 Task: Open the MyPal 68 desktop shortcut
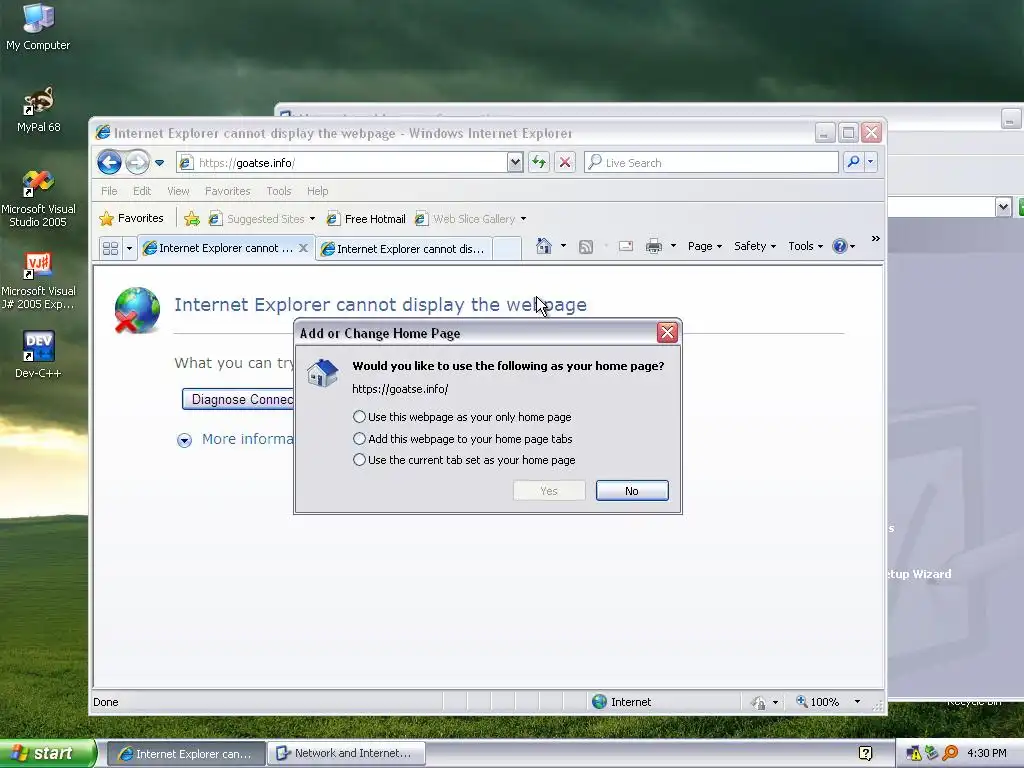pyautogui.click(x=39, y=109)
